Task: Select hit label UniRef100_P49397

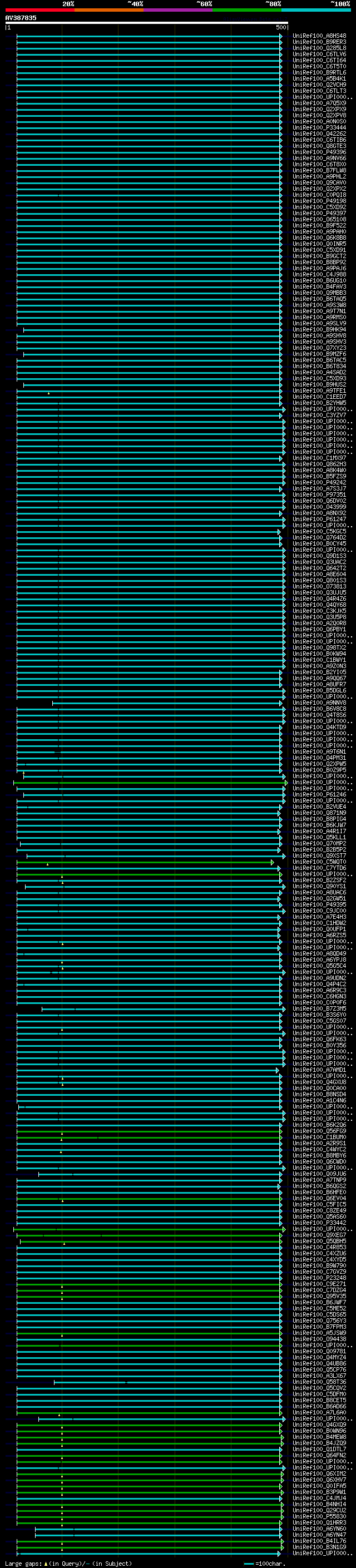Action: coord(319,214)
